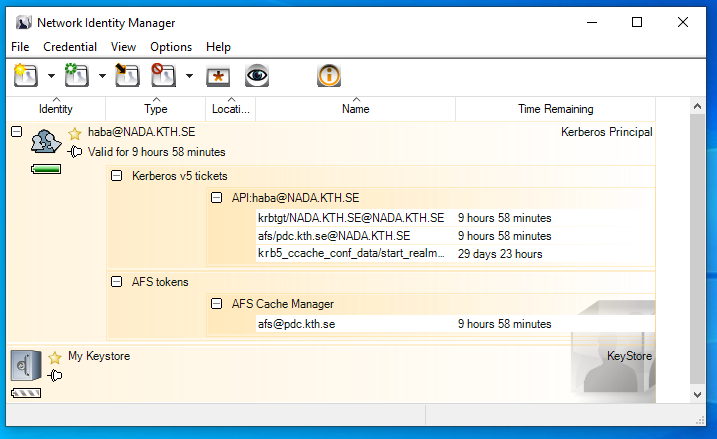
Task: Toggle default star beside haba@NADA.KTH.SE
Action: click(74, 133)
